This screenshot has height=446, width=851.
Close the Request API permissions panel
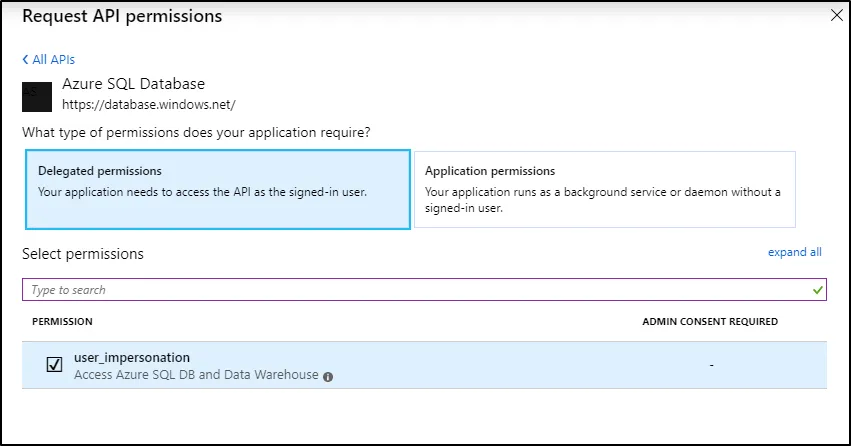(x=836, y=14)
